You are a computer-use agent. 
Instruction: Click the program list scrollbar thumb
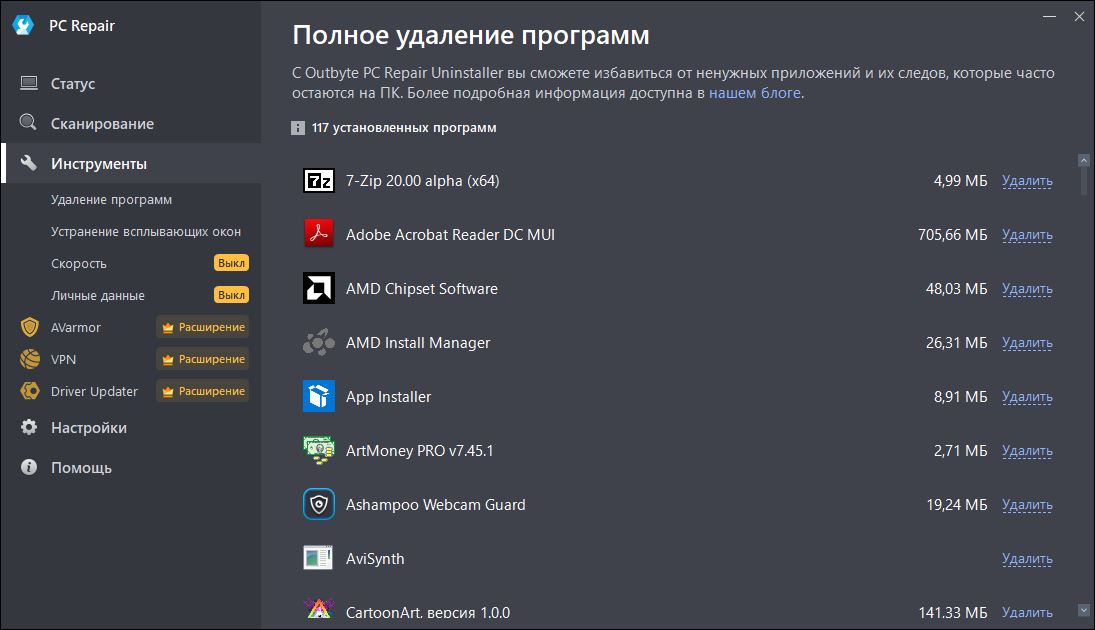pos(1084,181)
